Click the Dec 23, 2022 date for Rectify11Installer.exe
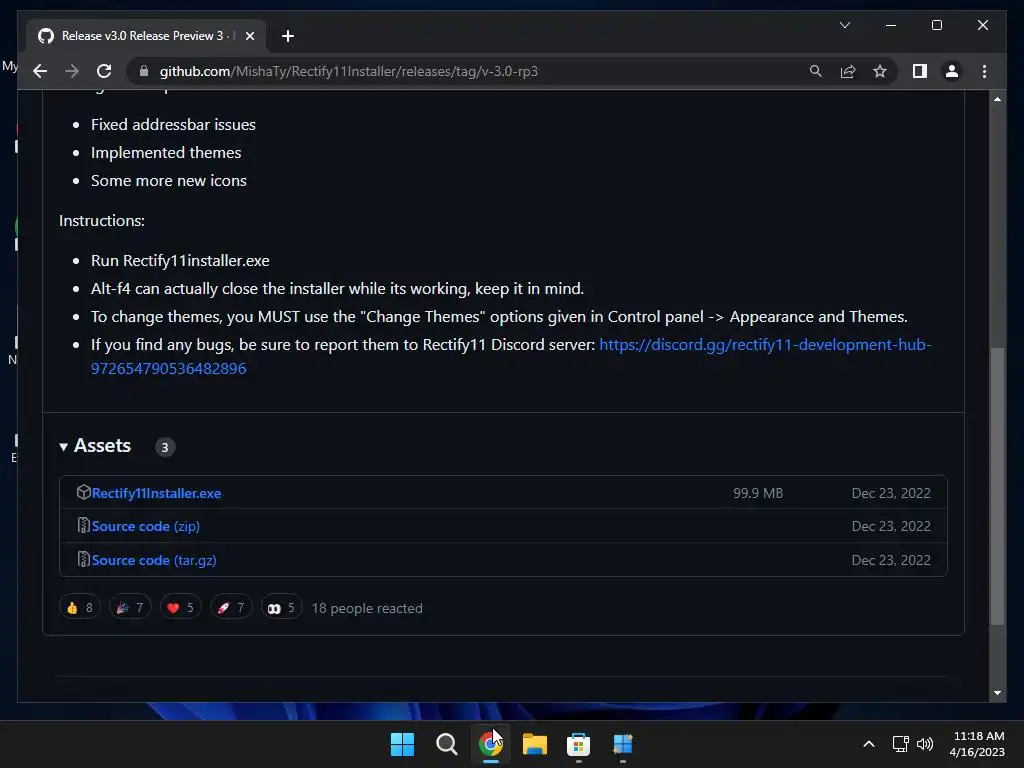 pos(891,493)
